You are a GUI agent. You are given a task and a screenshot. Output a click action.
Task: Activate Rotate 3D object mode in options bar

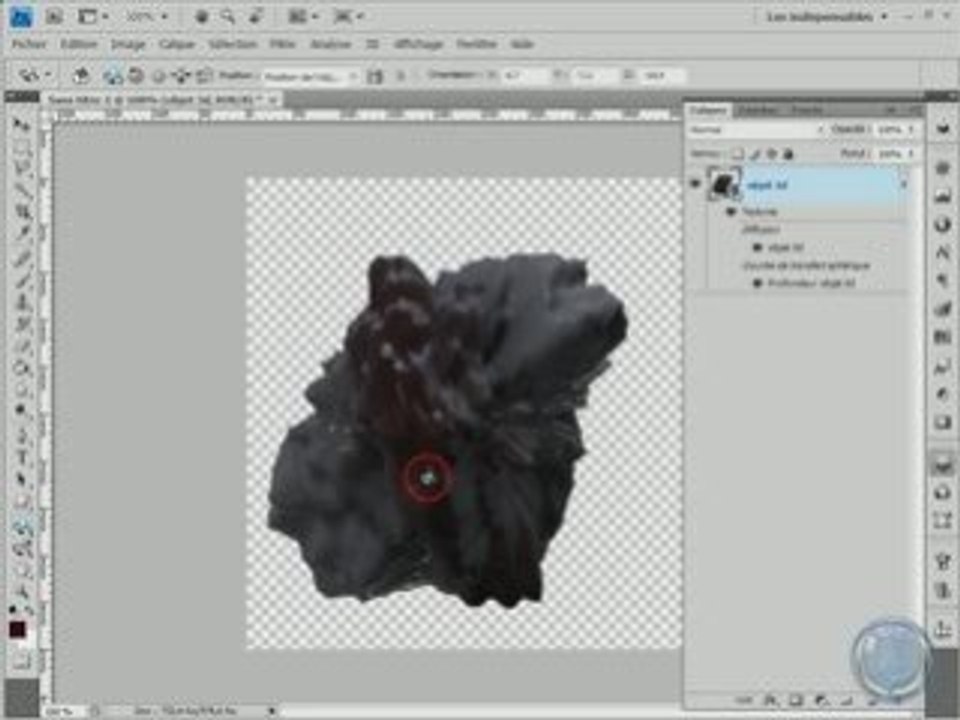tap(112, 76)
